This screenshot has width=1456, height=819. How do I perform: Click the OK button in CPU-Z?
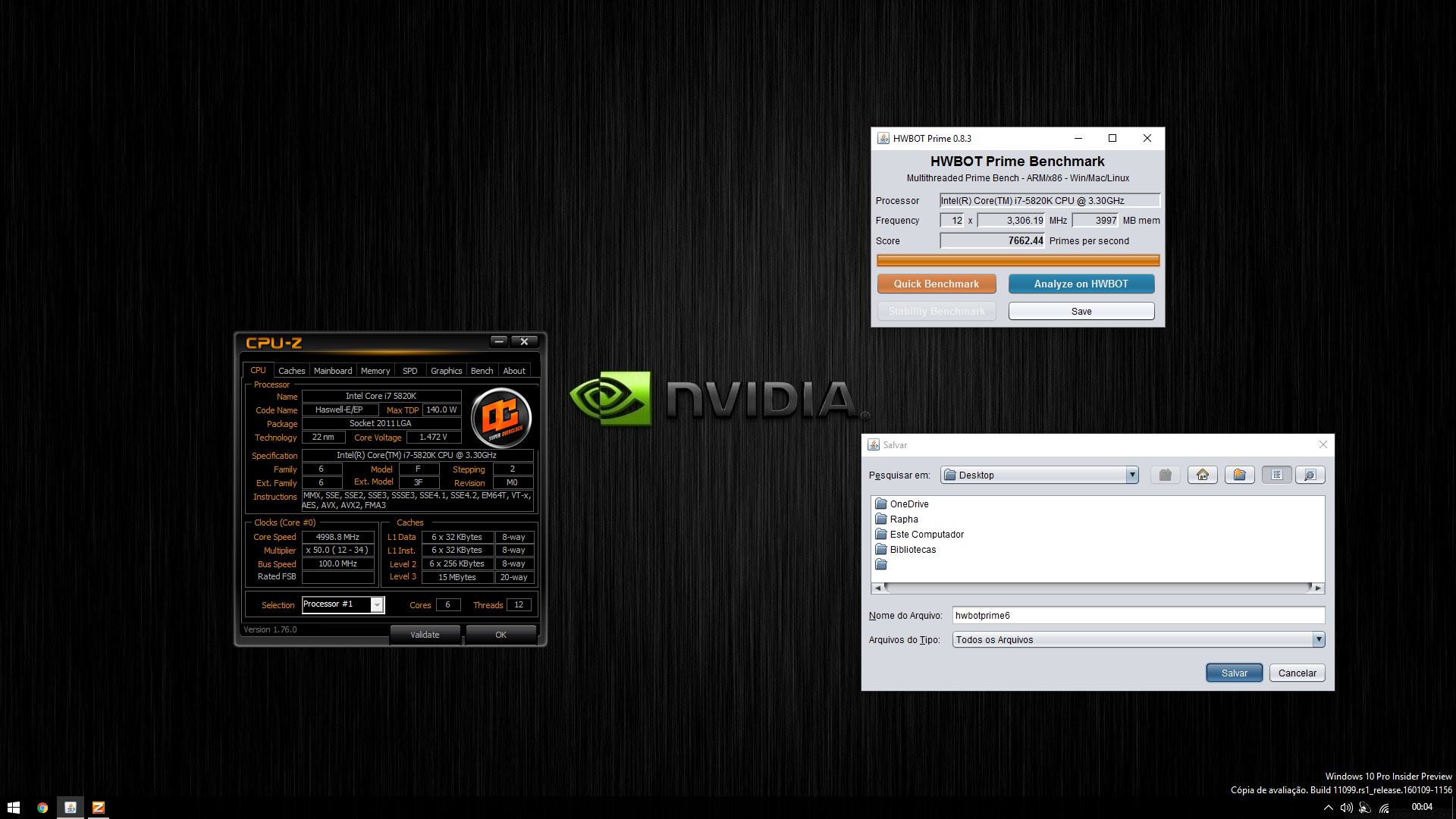(x=500, y=635)
